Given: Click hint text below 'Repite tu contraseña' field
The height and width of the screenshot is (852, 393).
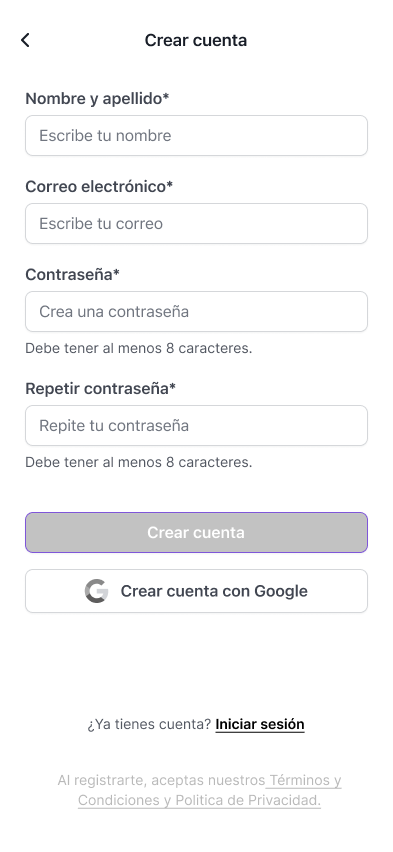Looking at the screenshot, I should pos(139,462).
